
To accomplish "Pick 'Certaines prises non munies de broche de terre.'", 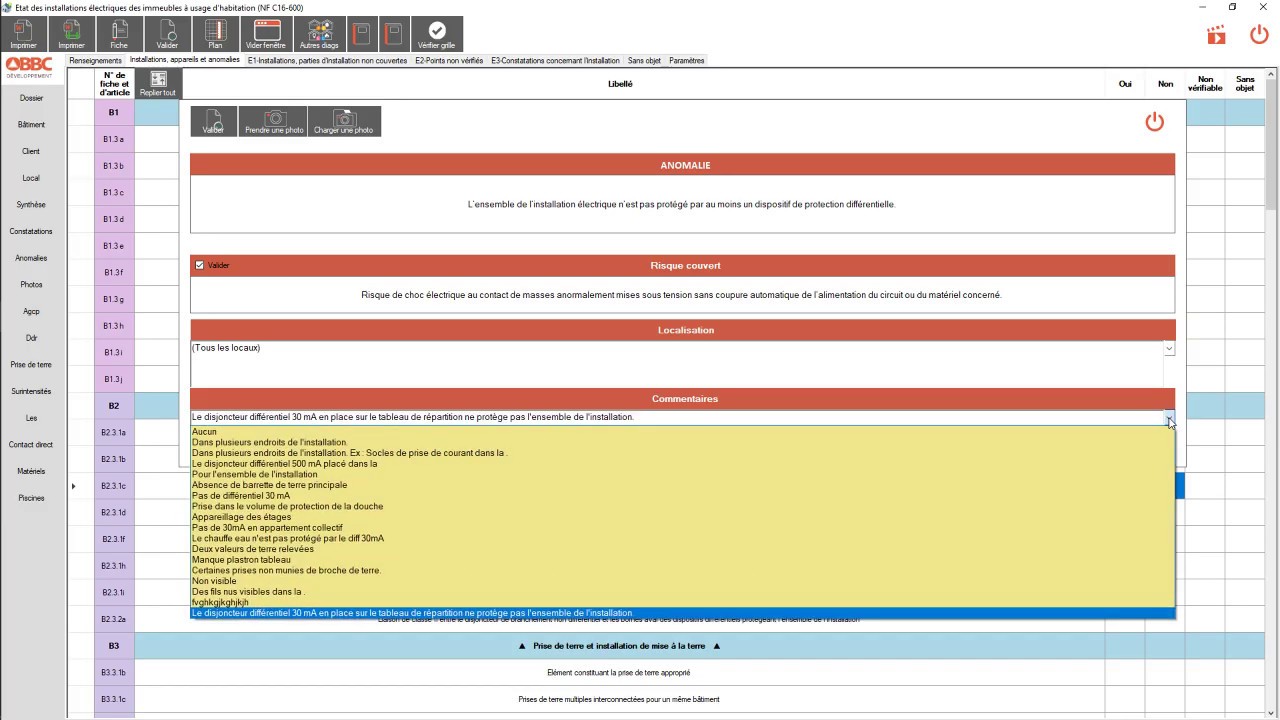I will 683,570.
